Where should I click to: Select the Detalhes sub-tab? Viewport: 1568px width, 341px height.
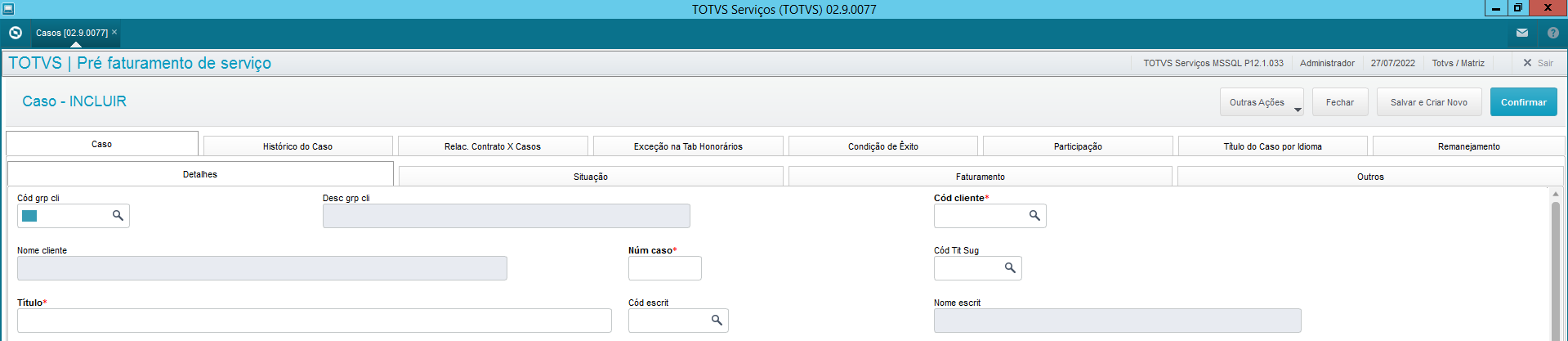tap(200, 173)
